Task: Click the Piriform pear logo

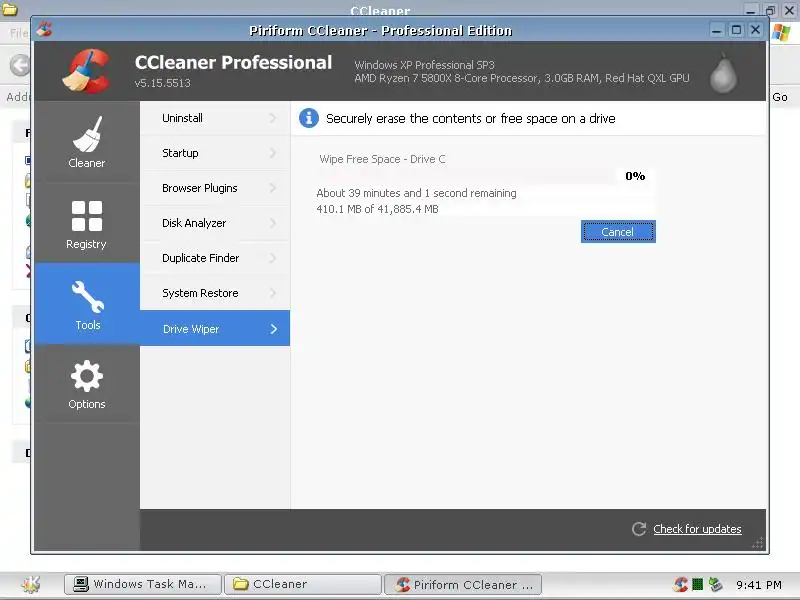Action: click(723, 73)
